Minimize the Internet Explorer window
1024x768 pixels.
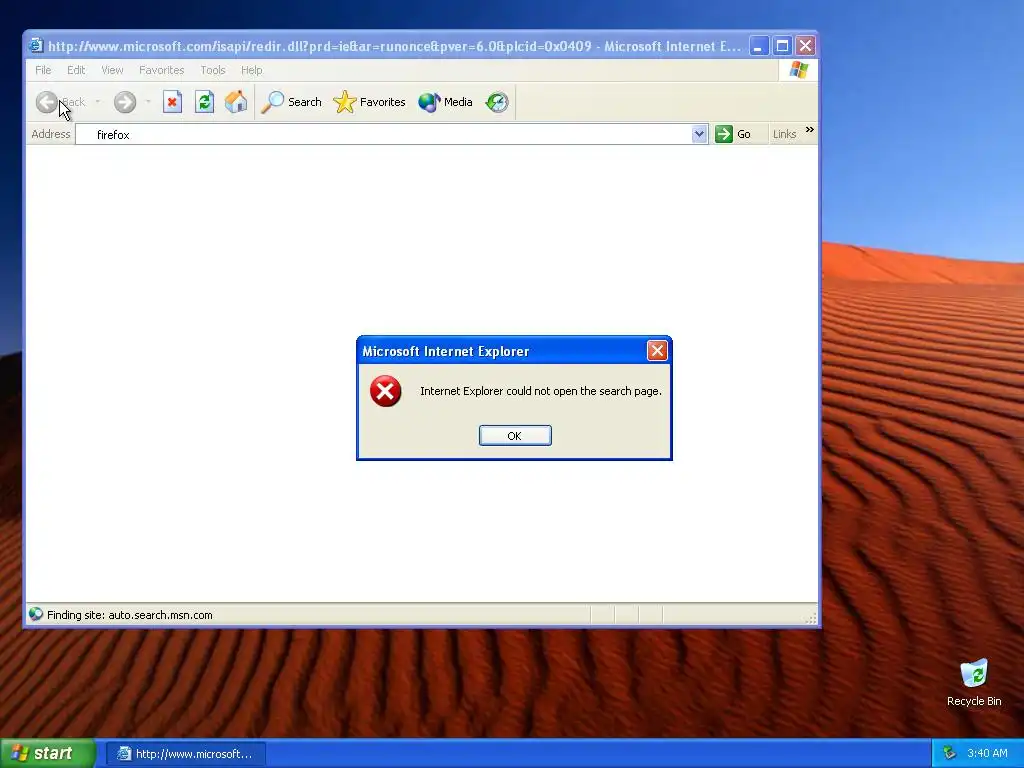(x=758, y=46)
